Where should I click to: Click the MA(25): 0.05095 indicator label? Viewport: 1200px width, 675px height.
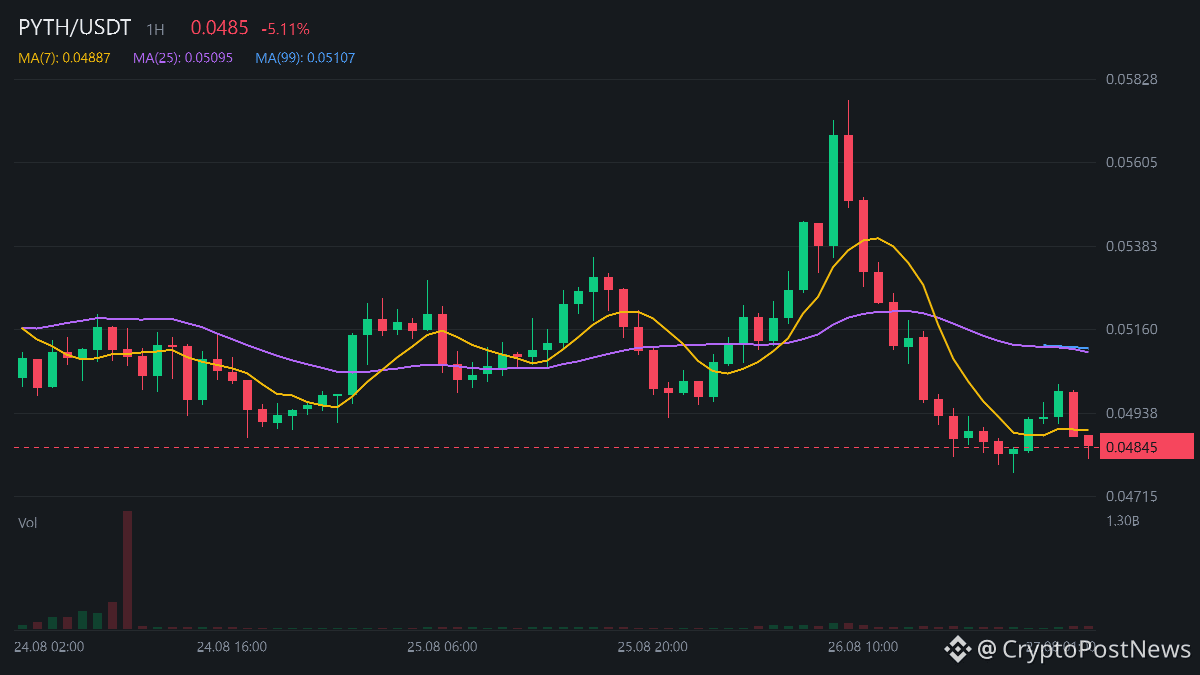183,58
